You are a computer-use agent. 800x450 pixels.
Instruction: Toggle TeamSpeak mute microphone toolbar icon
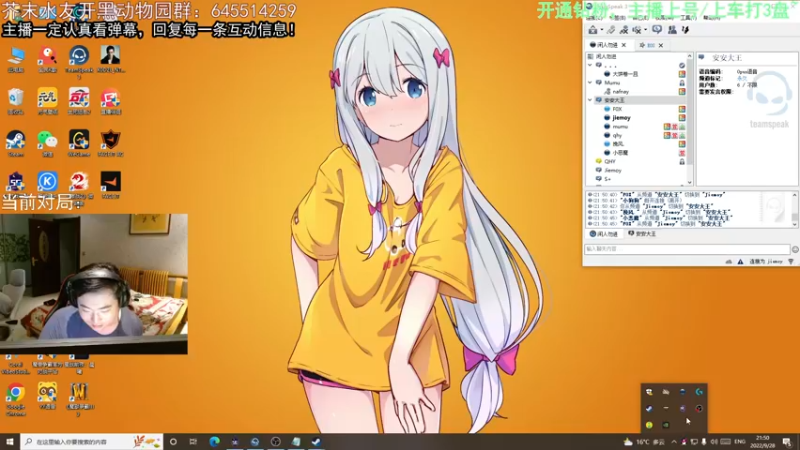click(623, 30)
